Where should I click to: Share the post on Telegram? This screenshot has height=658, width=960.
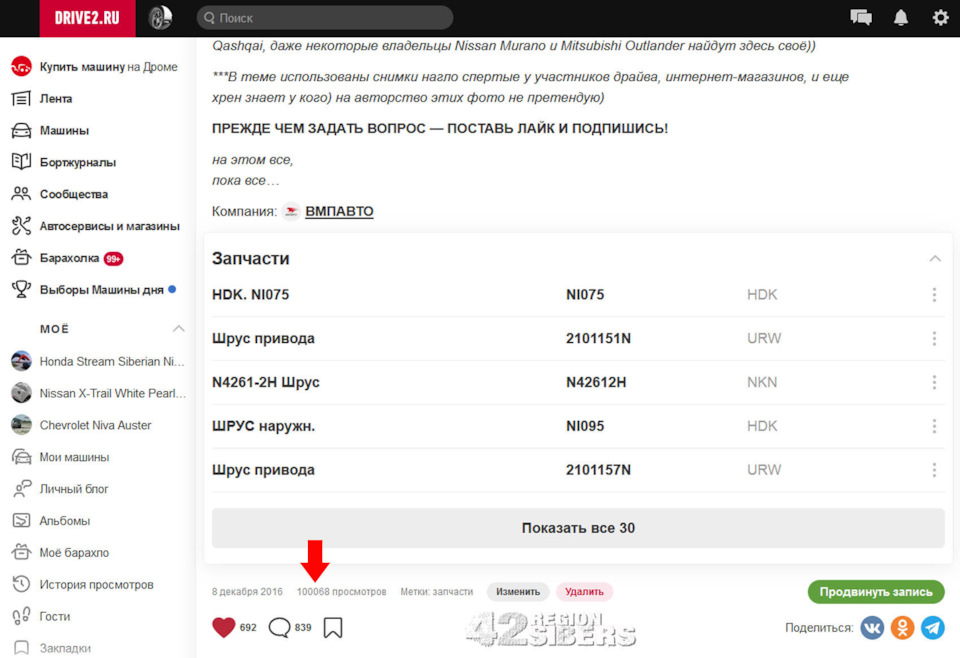(x=932, y=627)
